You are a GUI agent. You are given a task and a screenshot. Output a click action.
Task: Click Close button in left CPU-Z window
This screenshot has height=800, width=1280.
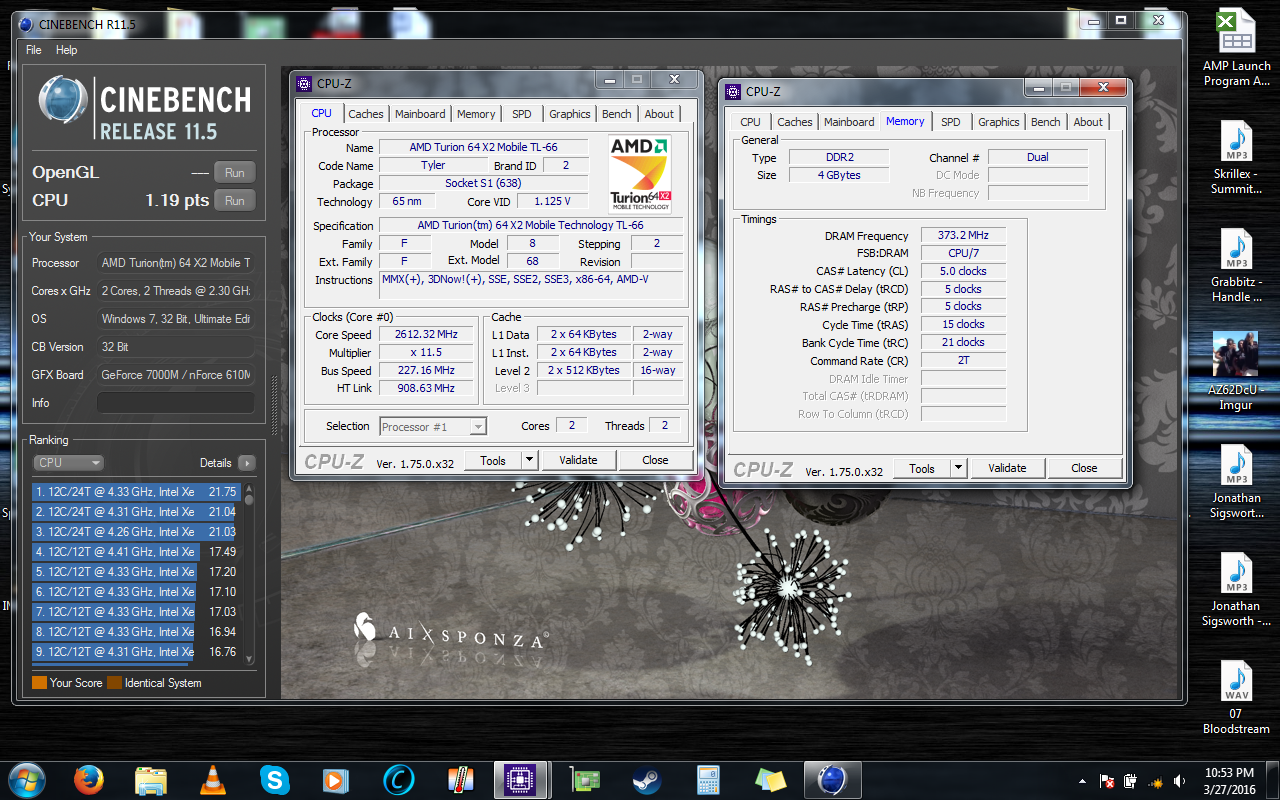[656, 461]
